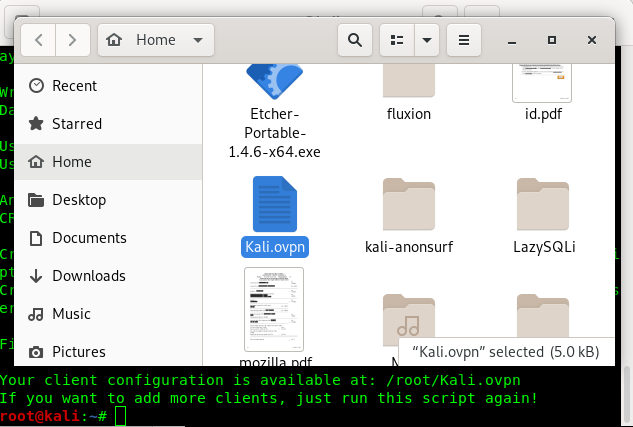Open the search magnifier in file manager

coord(354,40)
